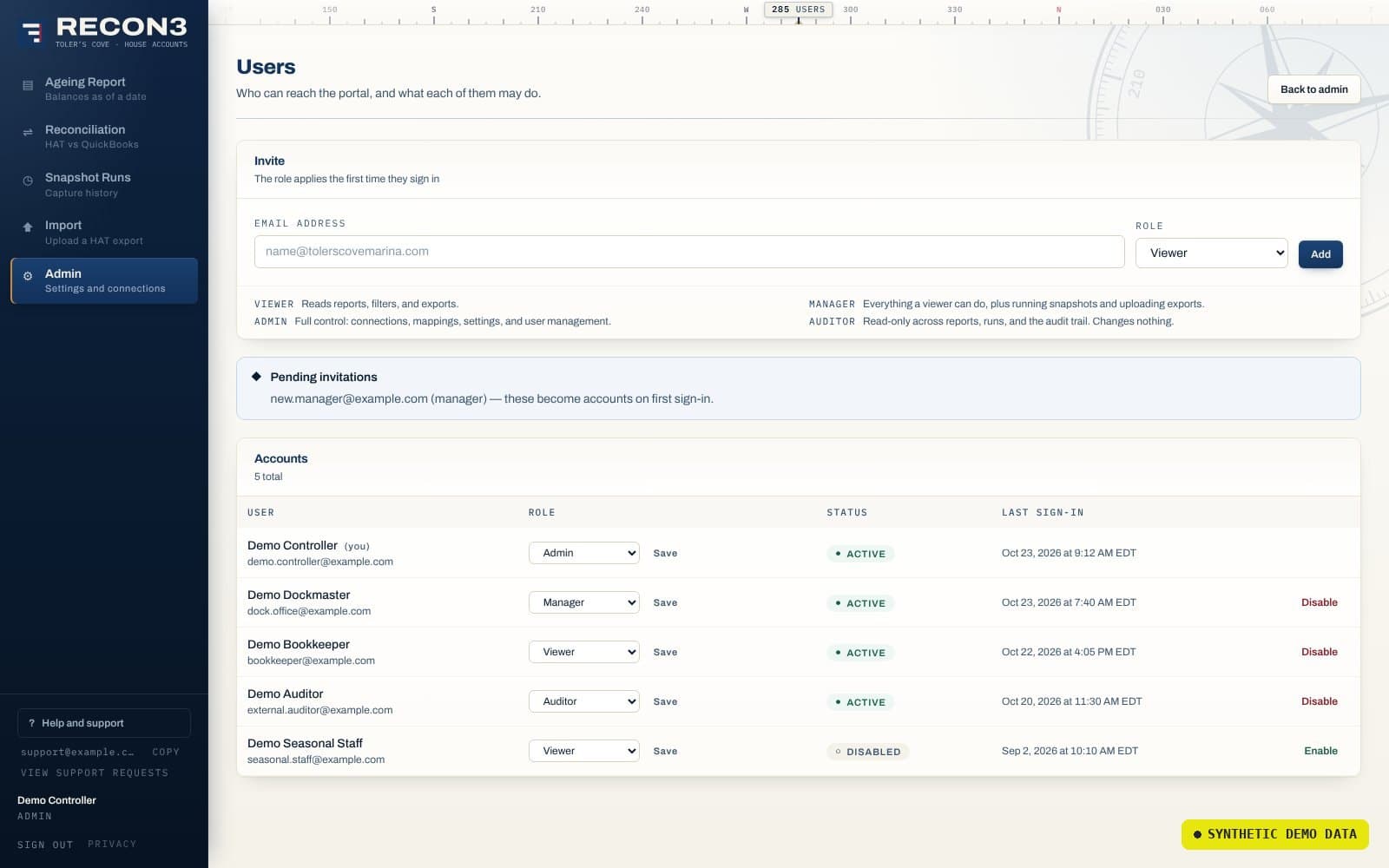Open role dropdown for Demo Seasonal Staff
The height and width of the screenshot is (868, 1389).
point(584,751)
